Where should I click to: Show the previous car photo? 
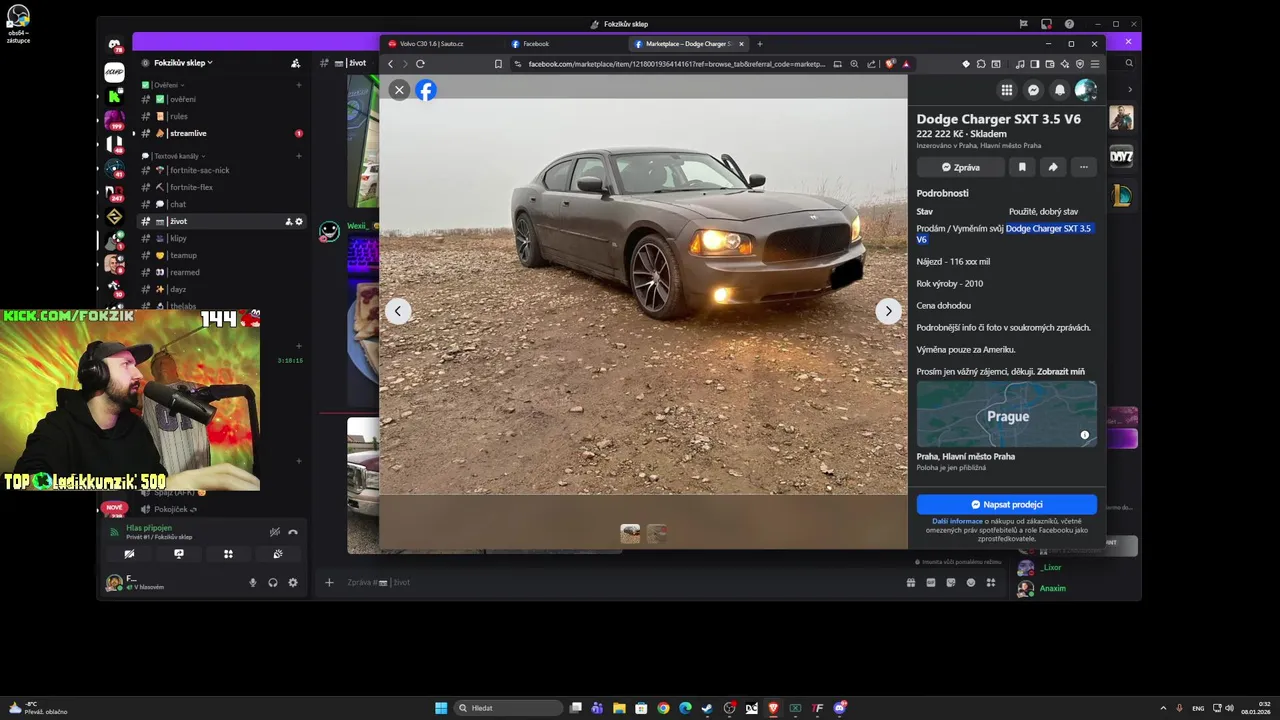tap(398, 311)
